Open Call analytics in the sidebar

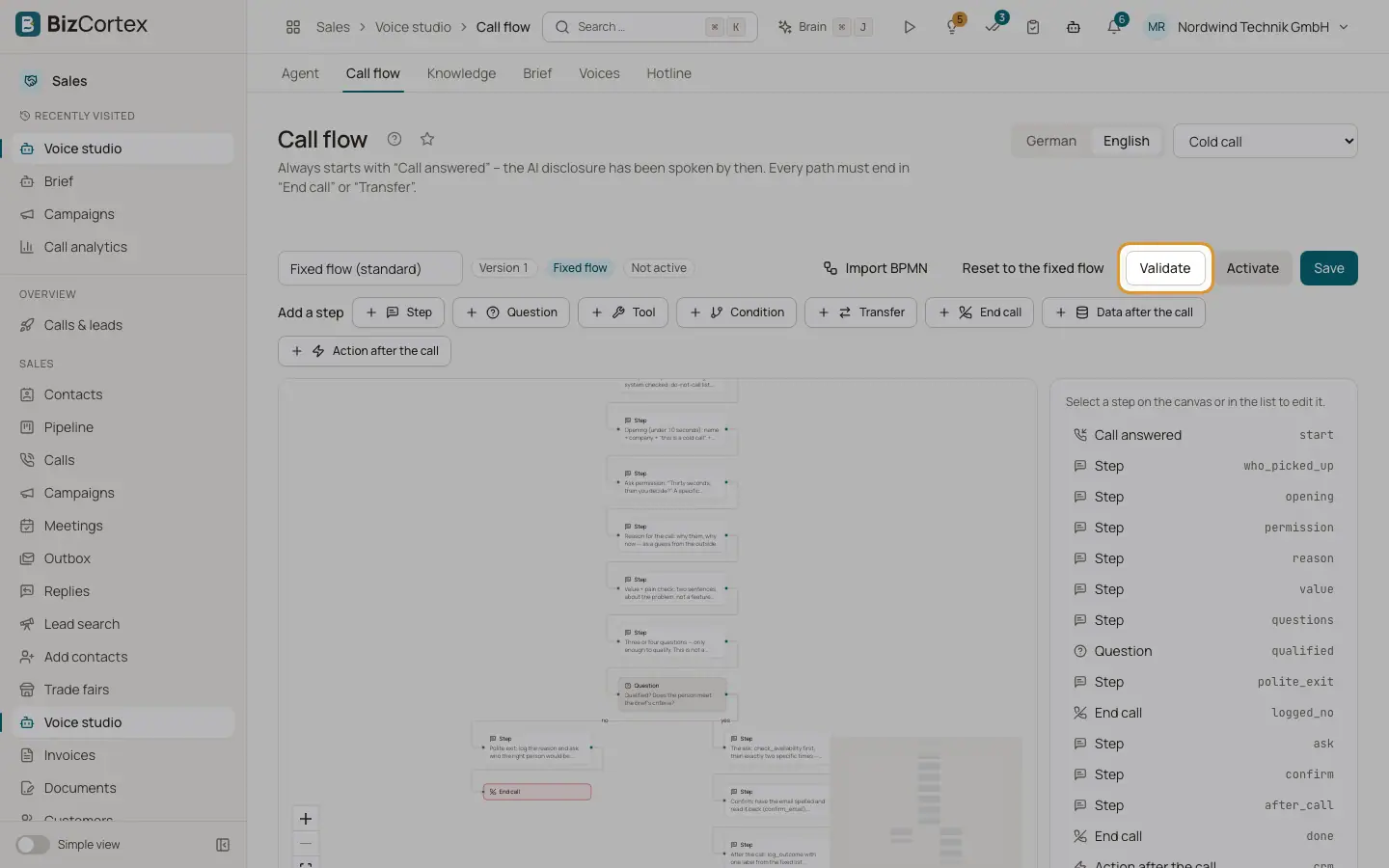pos(86,247)
